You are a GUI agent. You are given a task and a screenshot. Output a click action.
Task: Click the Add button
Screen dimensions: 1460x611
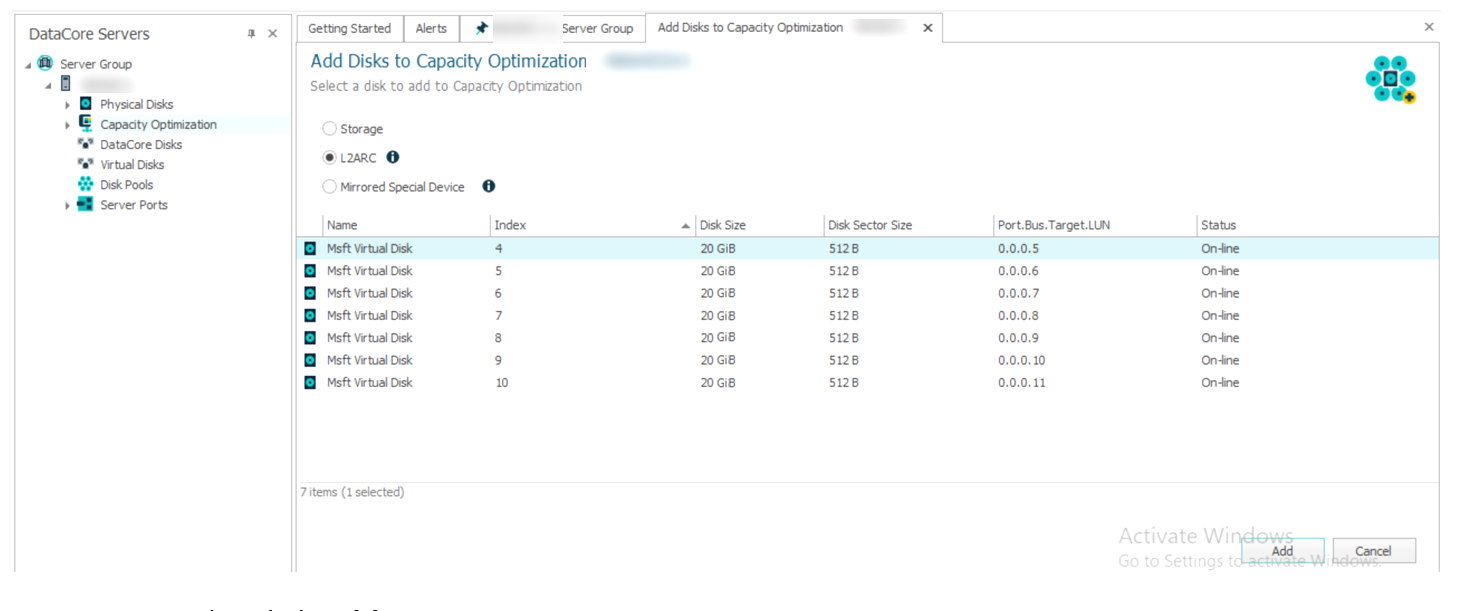[1282, 551]
